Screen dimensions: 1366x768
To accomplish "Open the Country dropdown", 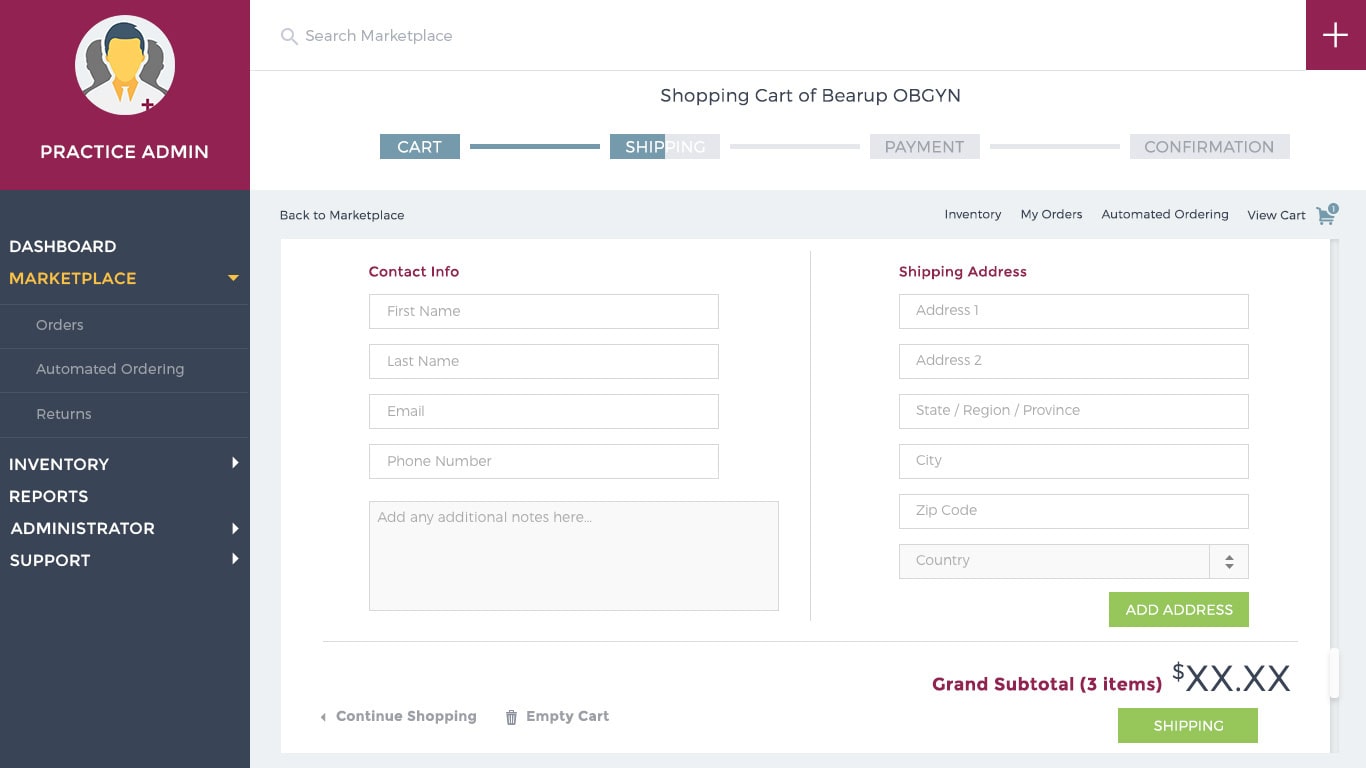I will (x=1228, y=561).
